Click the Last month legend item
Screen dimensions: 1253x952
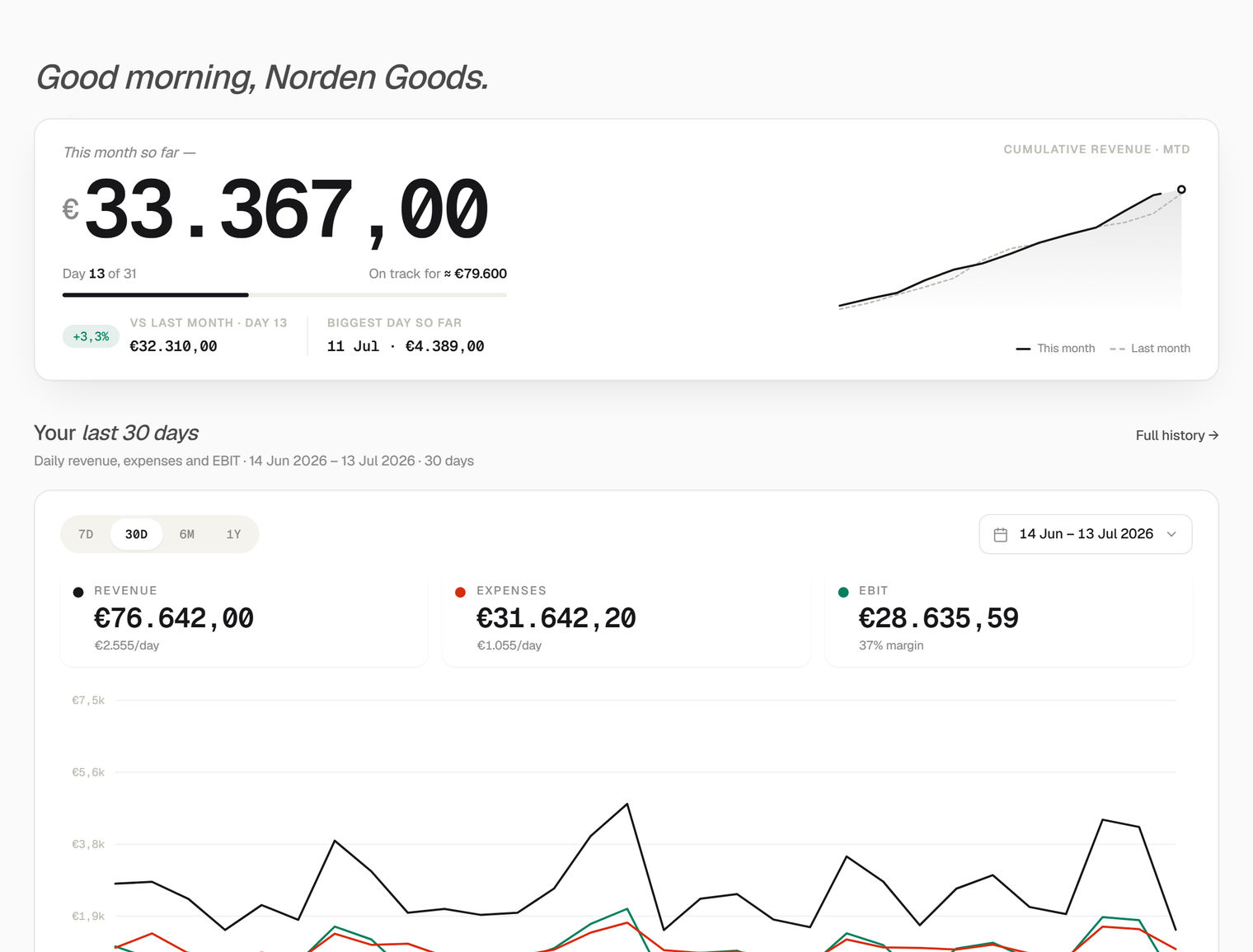1150,349
